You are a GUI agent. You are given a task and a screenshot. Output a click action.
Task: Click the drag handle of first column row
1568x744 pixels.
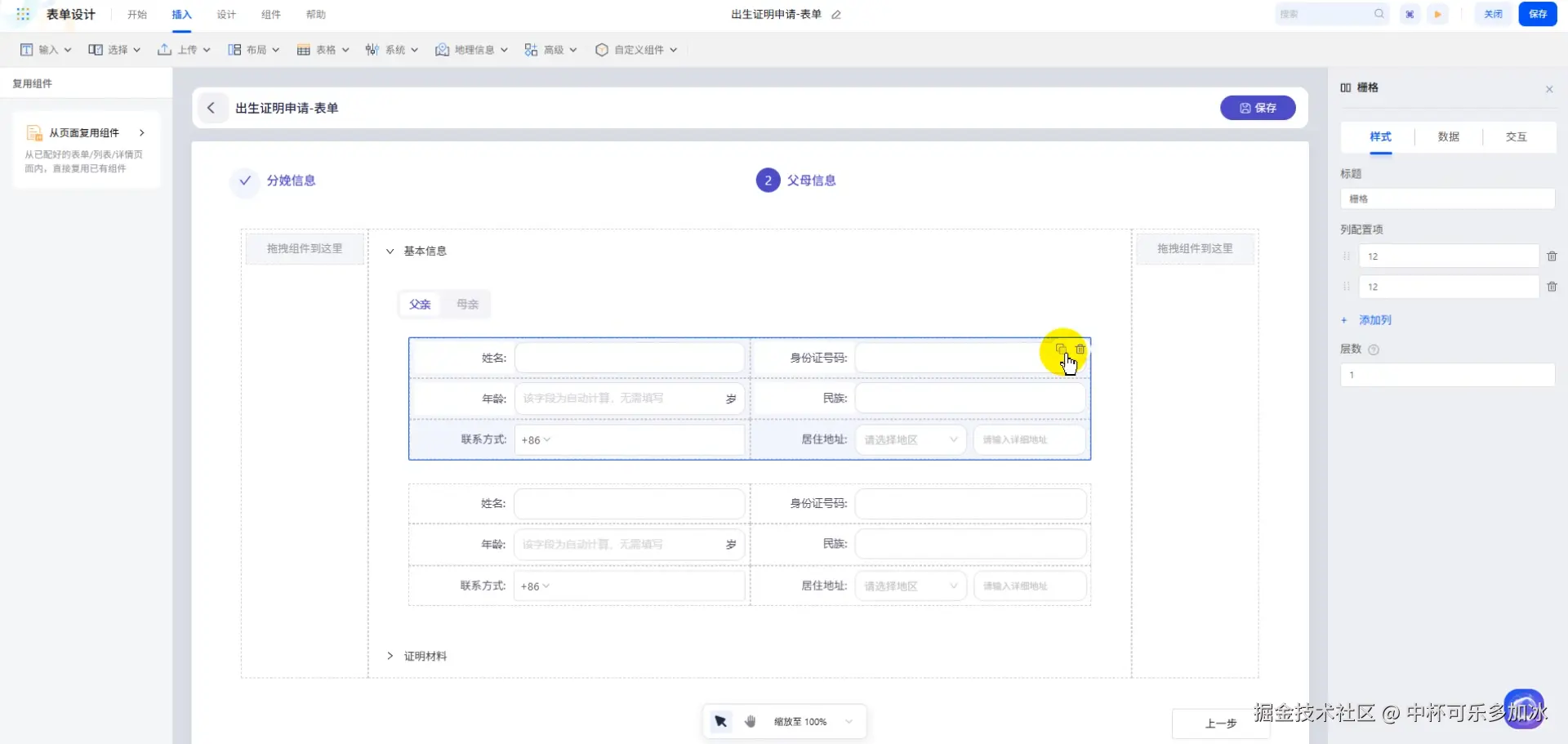pos(1347,256)
